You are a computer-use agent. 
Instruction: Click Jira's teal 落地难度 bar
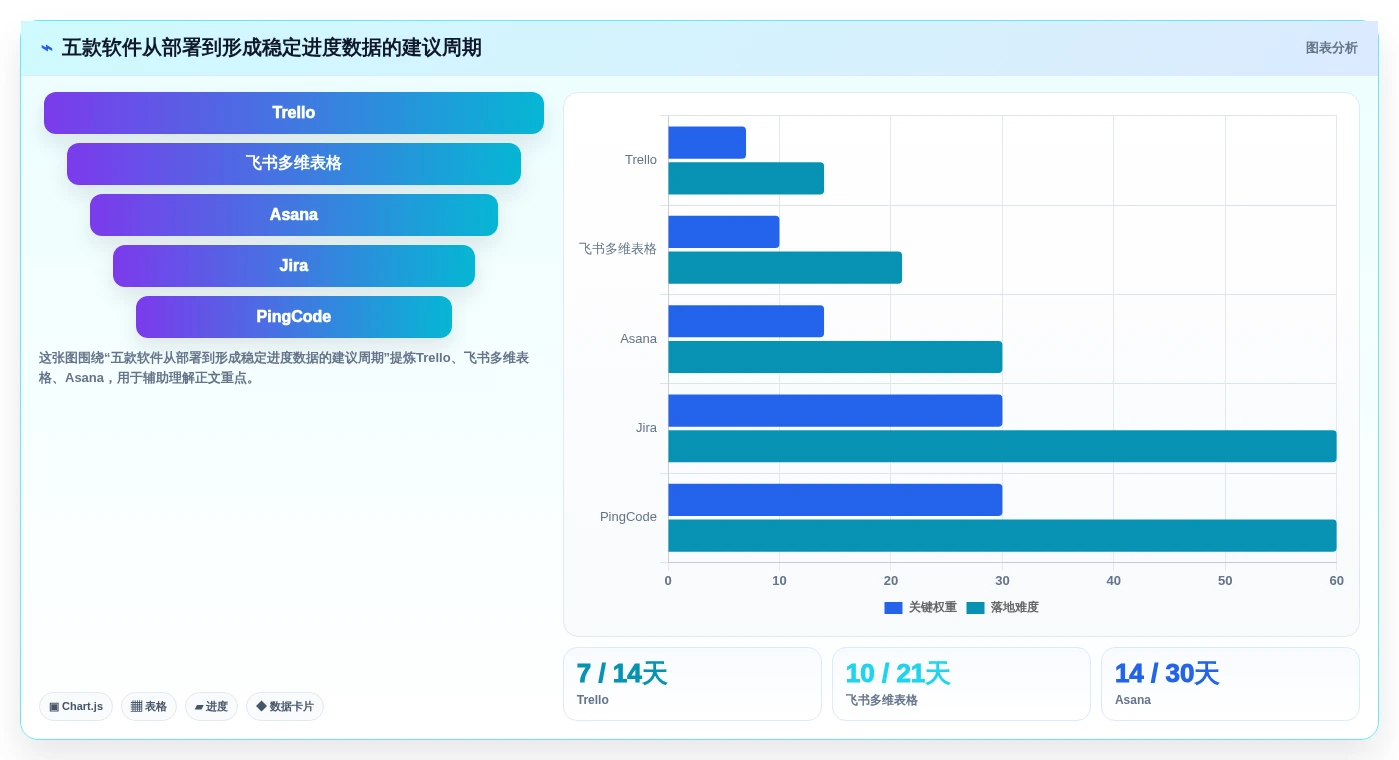coord(1002,446)
